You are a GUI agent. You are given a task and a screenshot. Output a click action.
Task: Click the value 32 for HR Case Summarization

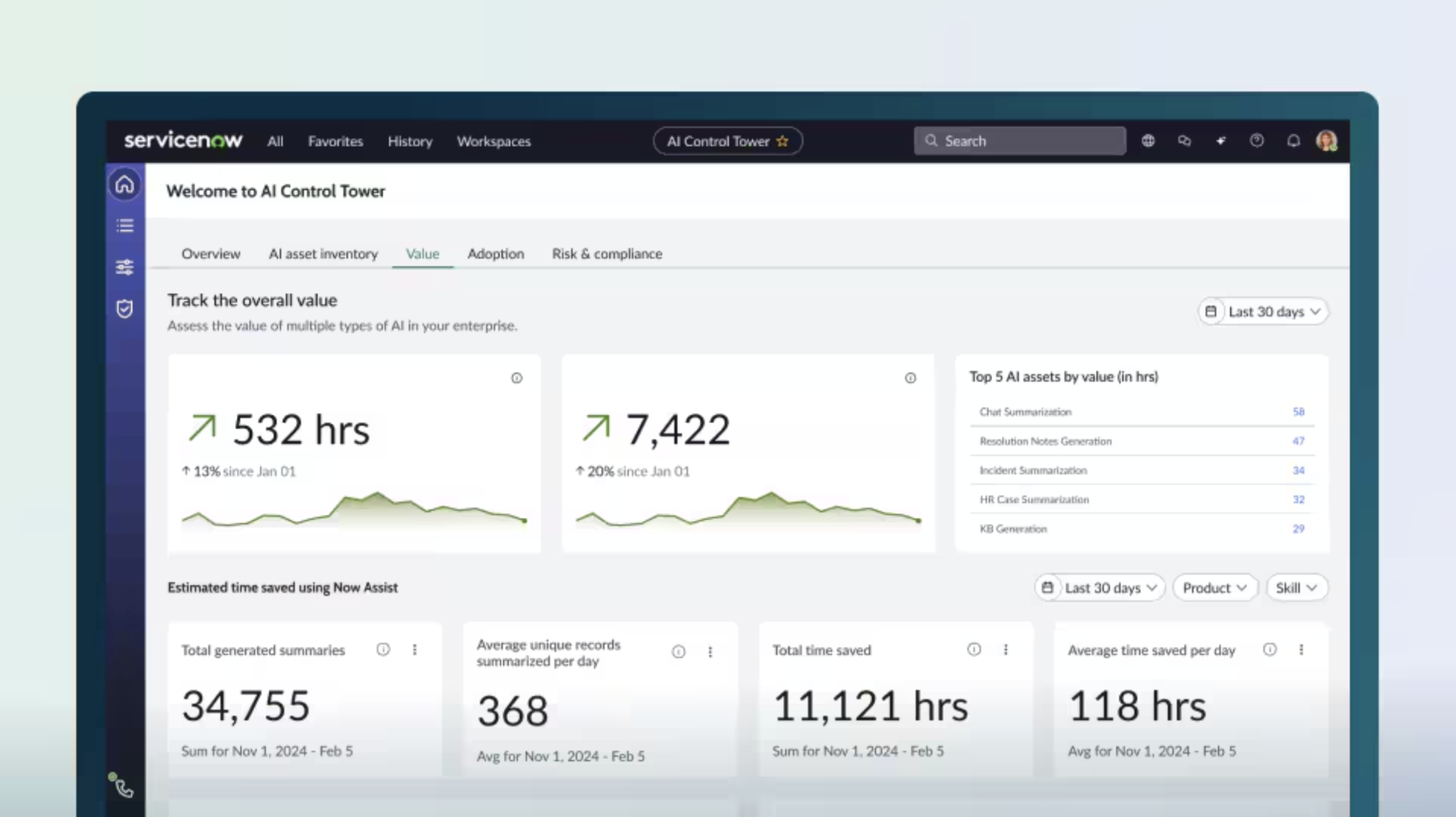point(1298,500)
